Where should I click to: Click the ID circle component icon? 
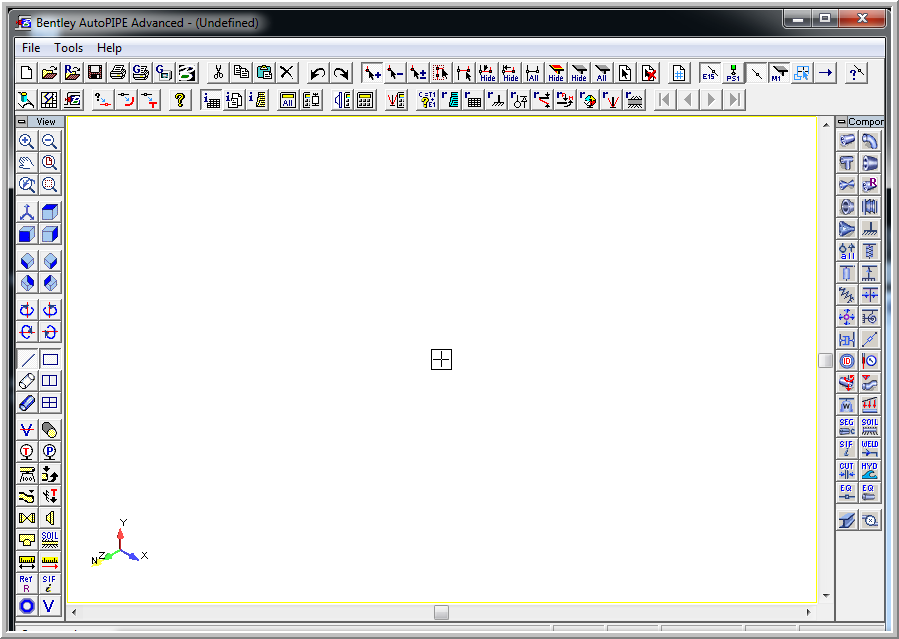coord(847,360)
